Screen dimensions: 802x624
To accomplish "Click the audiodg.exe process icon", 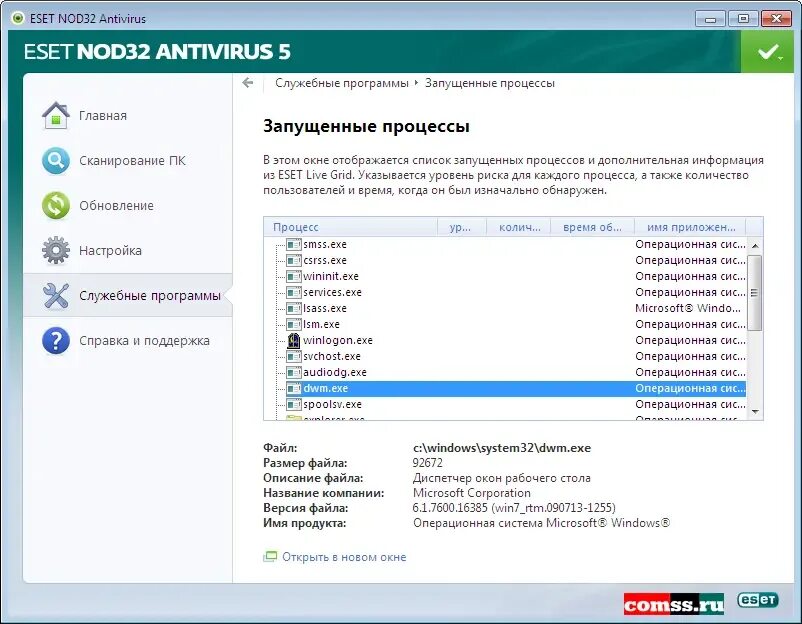I will pyautogui.click(x=294, y=372).
